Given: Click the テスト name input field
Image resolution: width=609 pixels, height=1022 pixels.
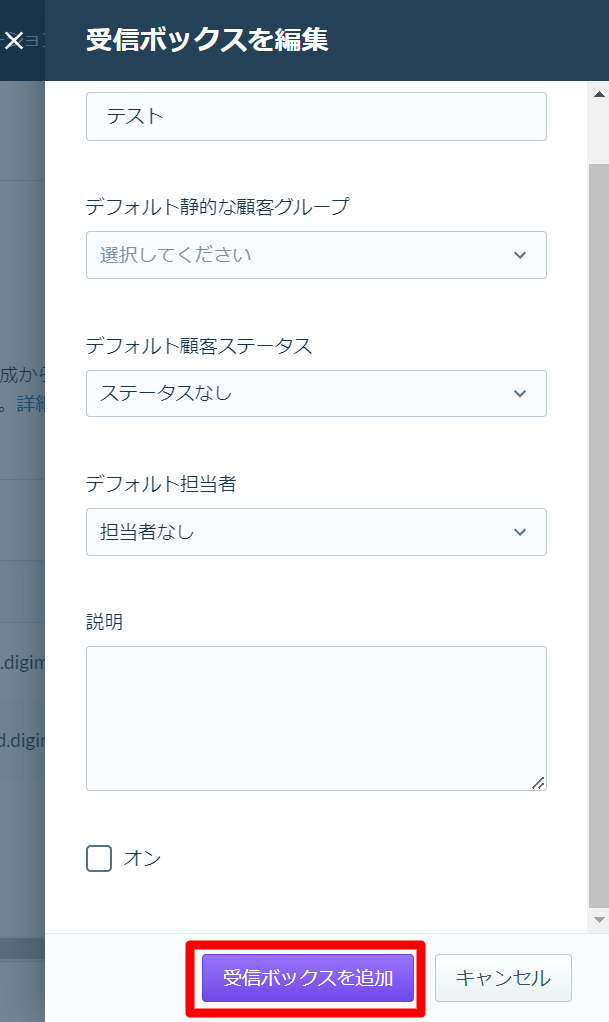Looking at the screenshot, I should tap(316, 117).
